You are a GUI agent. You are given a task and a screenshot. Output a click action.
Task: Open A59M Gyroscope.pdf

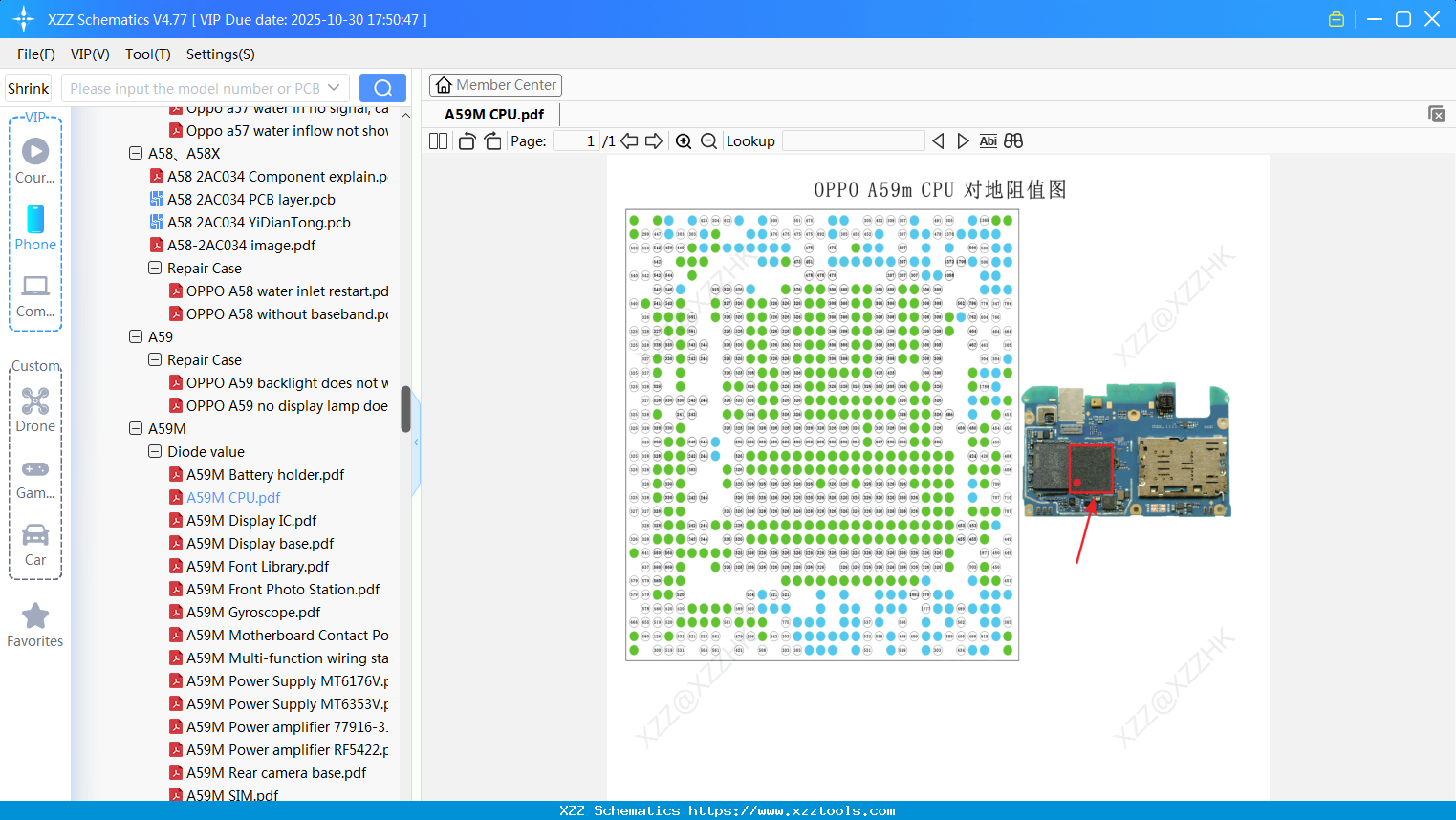245,612
